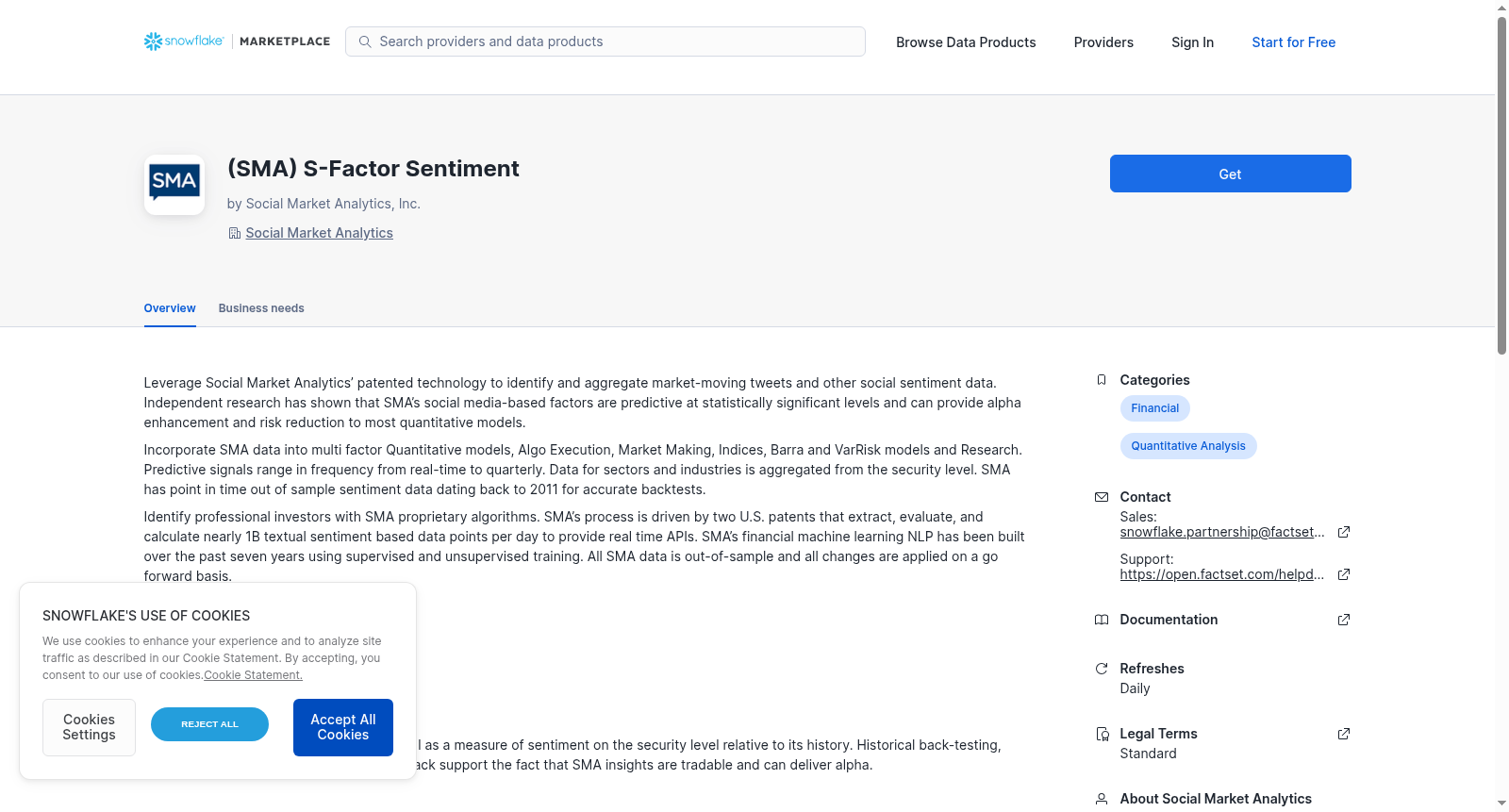This screenshot has width=1509, height=812.
Task: Accept All Cookies in the banner
Action: tap(343, 727)
